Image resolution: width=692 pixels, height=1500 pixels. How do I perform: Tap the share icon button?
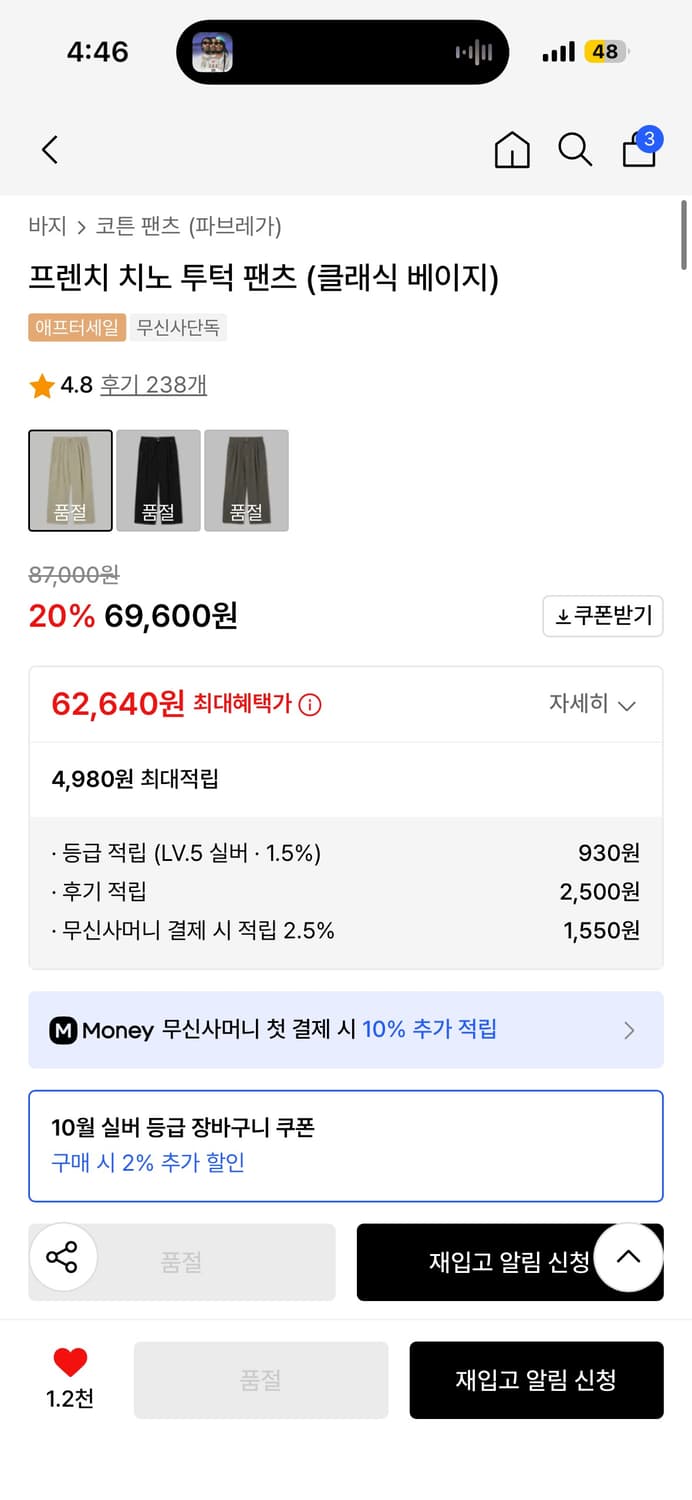pyautogui.click(x=62, y=1257)
